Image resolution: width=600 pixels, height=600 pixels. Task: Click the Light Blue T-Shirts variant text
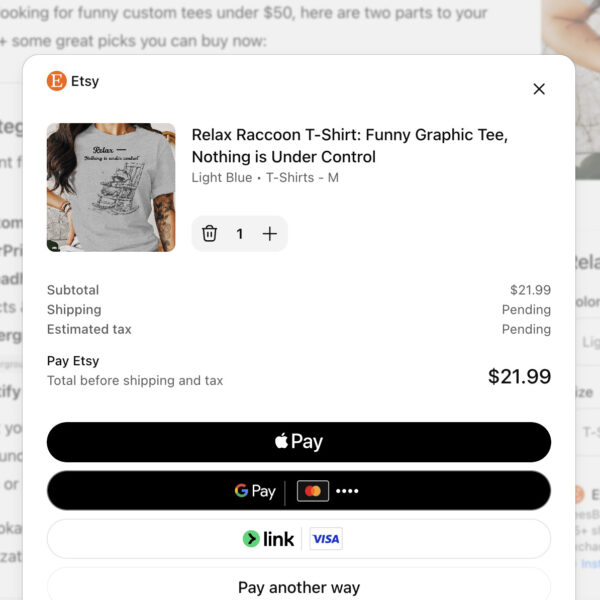point(265,178)
